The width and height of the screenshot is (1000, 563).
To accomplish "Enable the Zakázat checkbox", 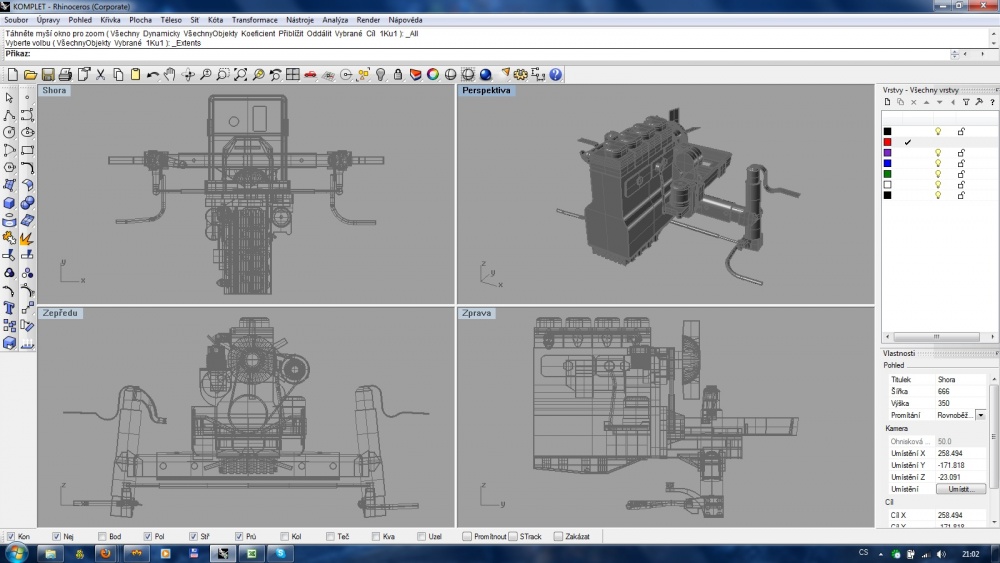I will (558, 536).
